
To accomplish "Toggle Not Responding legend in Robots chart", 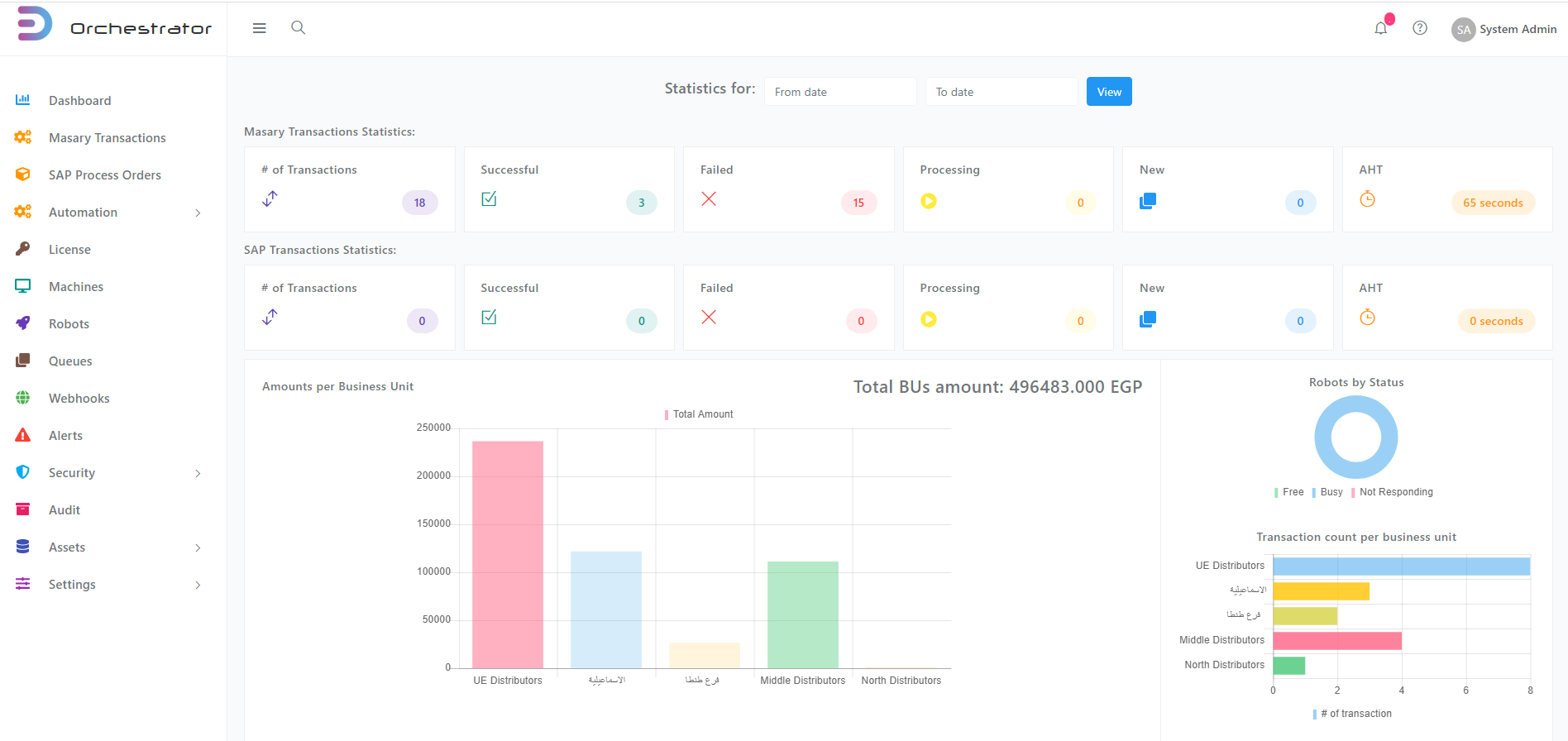I will coord(1392,492).
